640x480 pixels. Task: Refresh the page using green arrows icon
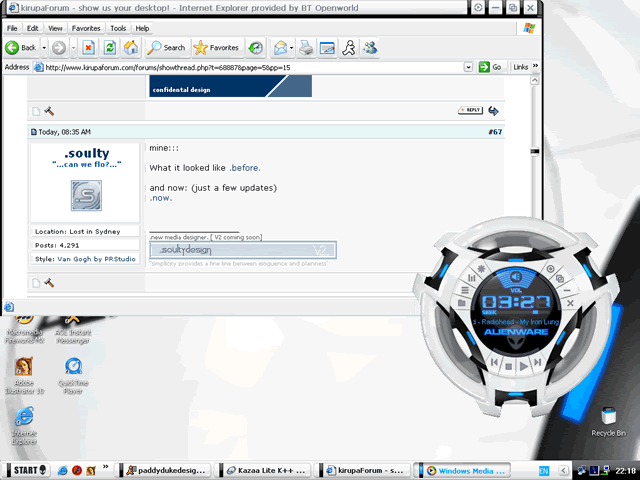[109, 48]
